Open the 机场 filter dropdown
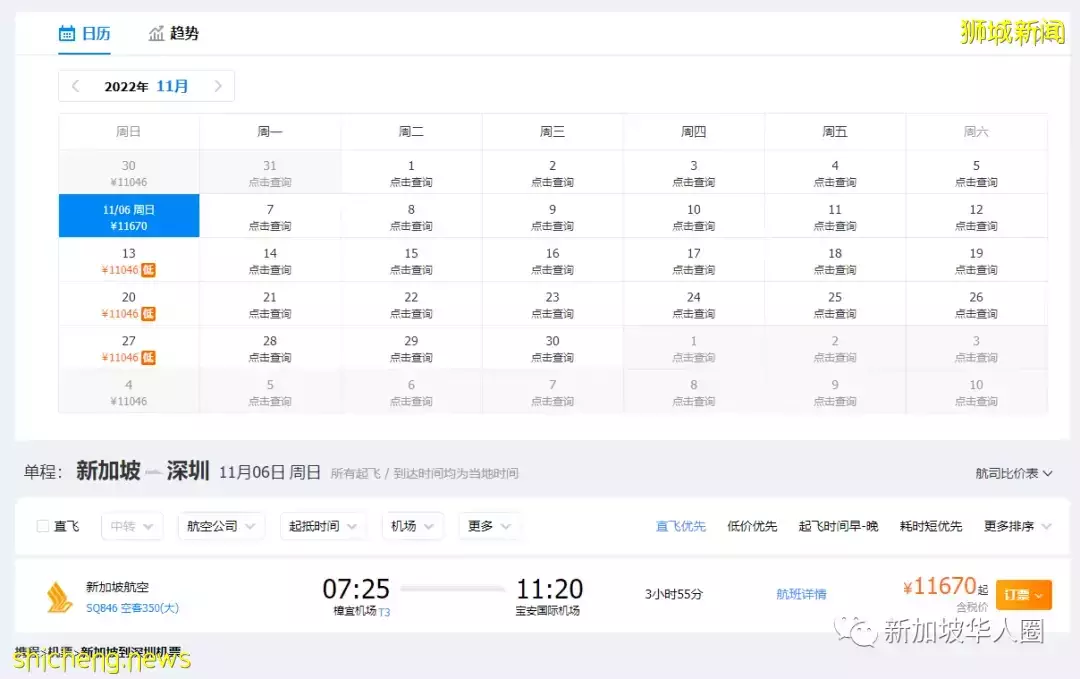 pyautogui.click(x=412, y=526)
